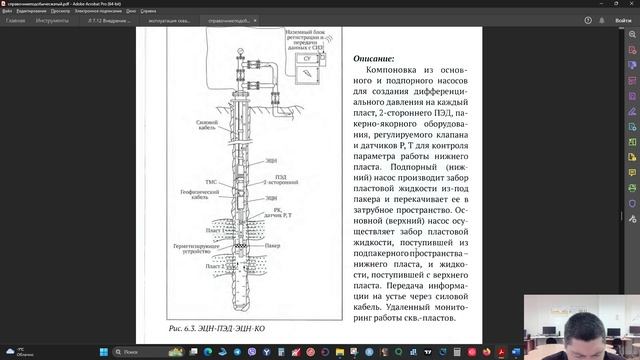Open the green Scan/Compare tool icon
Image resolution: width=640 pixels, height=360 pixels.
click(x=632, y=142)
